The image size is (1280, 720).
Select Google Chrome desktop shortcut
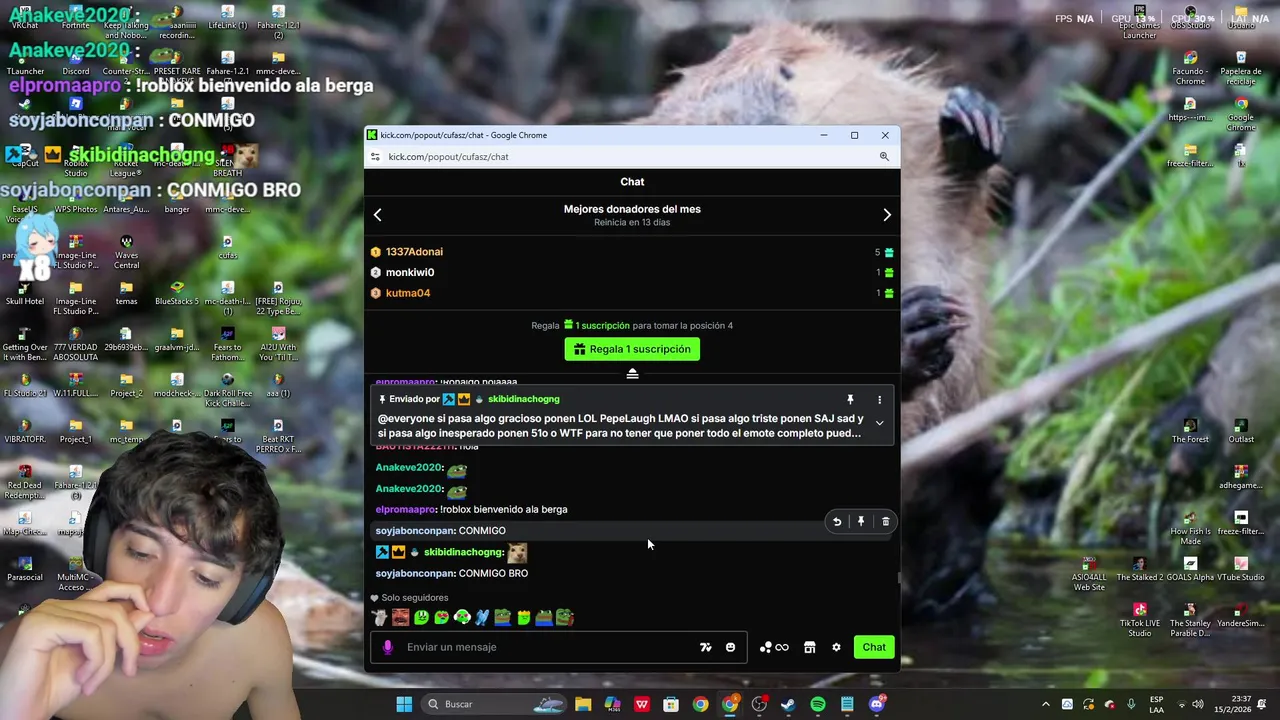coord(1241,115)
